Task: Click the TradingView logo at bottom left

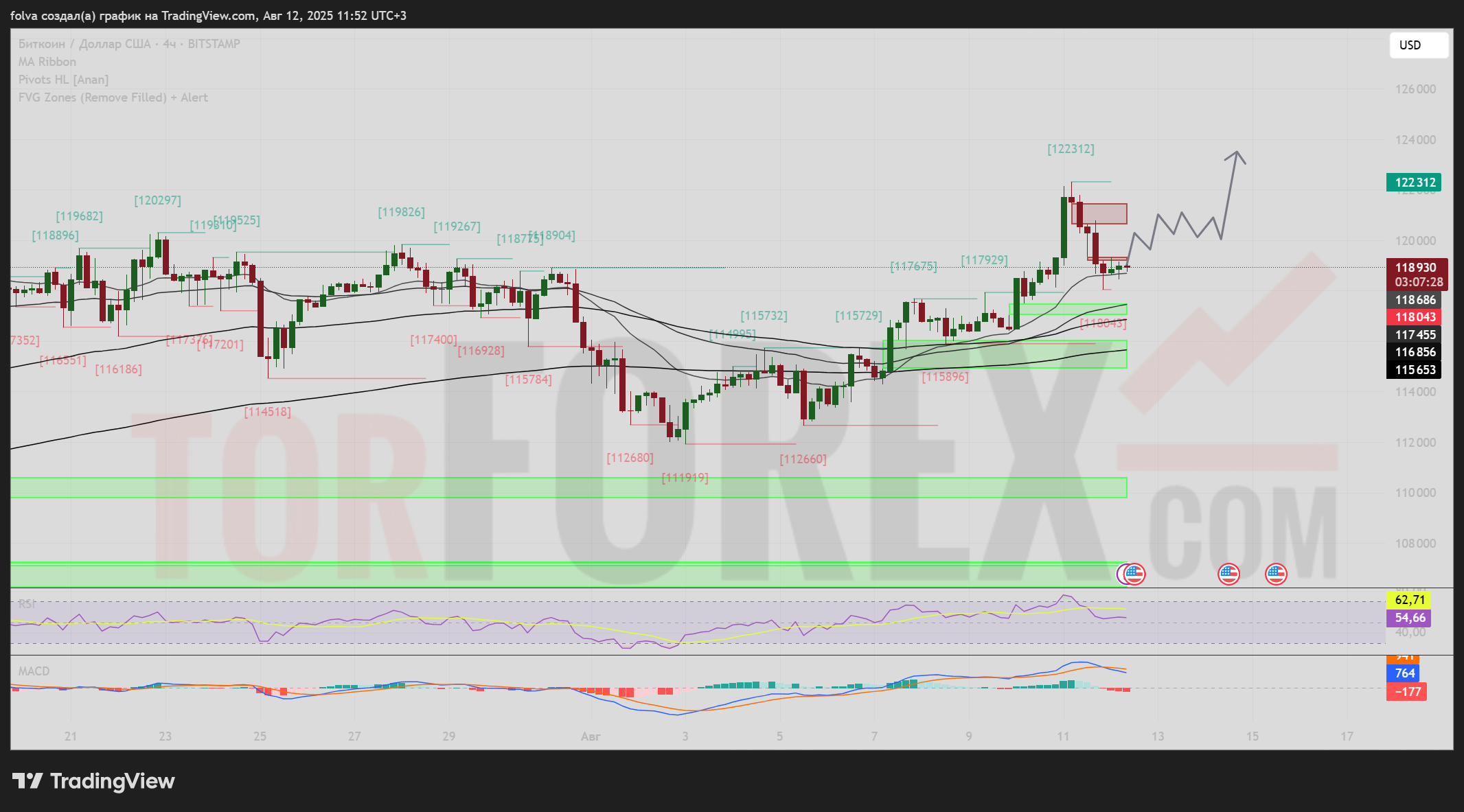Action: (94, 781)
